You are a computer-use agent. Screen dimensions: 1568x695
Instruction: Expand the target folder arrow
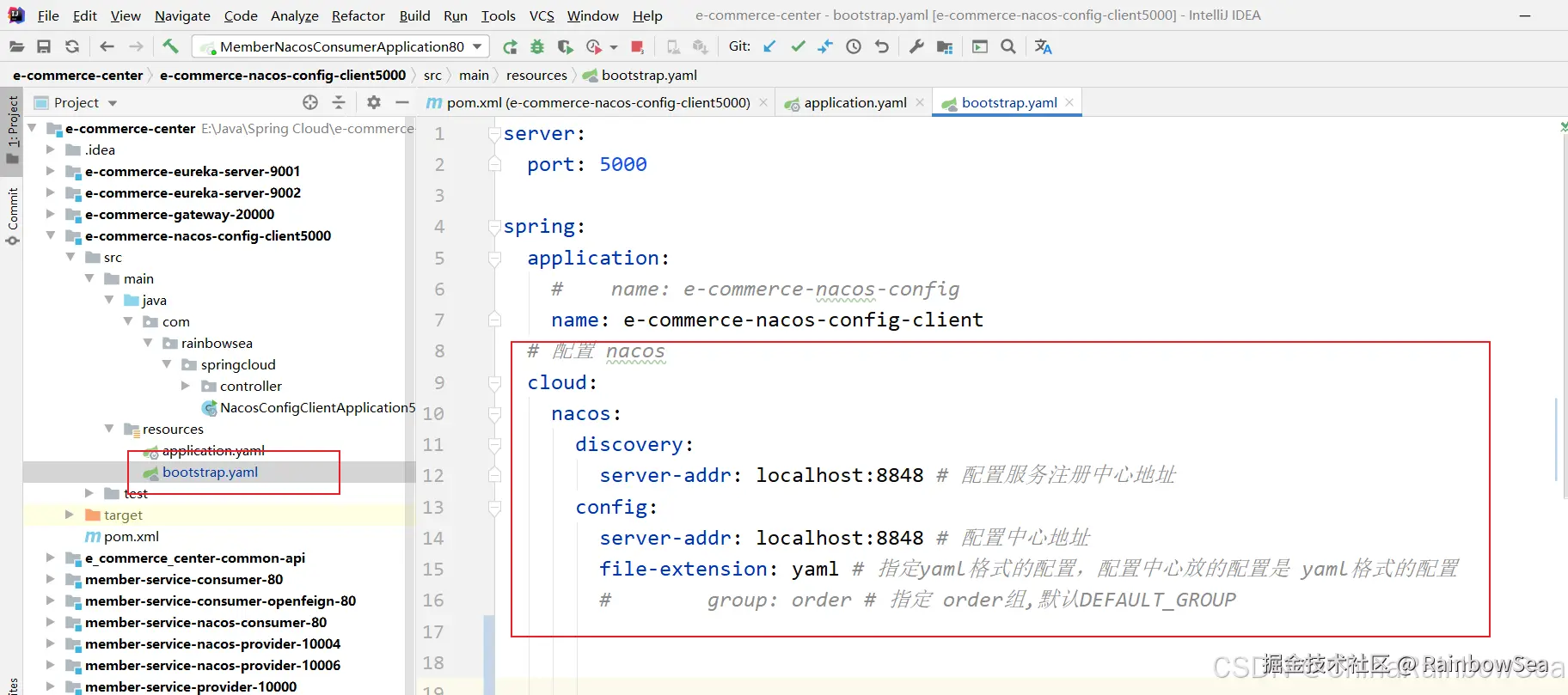(70, 515)
